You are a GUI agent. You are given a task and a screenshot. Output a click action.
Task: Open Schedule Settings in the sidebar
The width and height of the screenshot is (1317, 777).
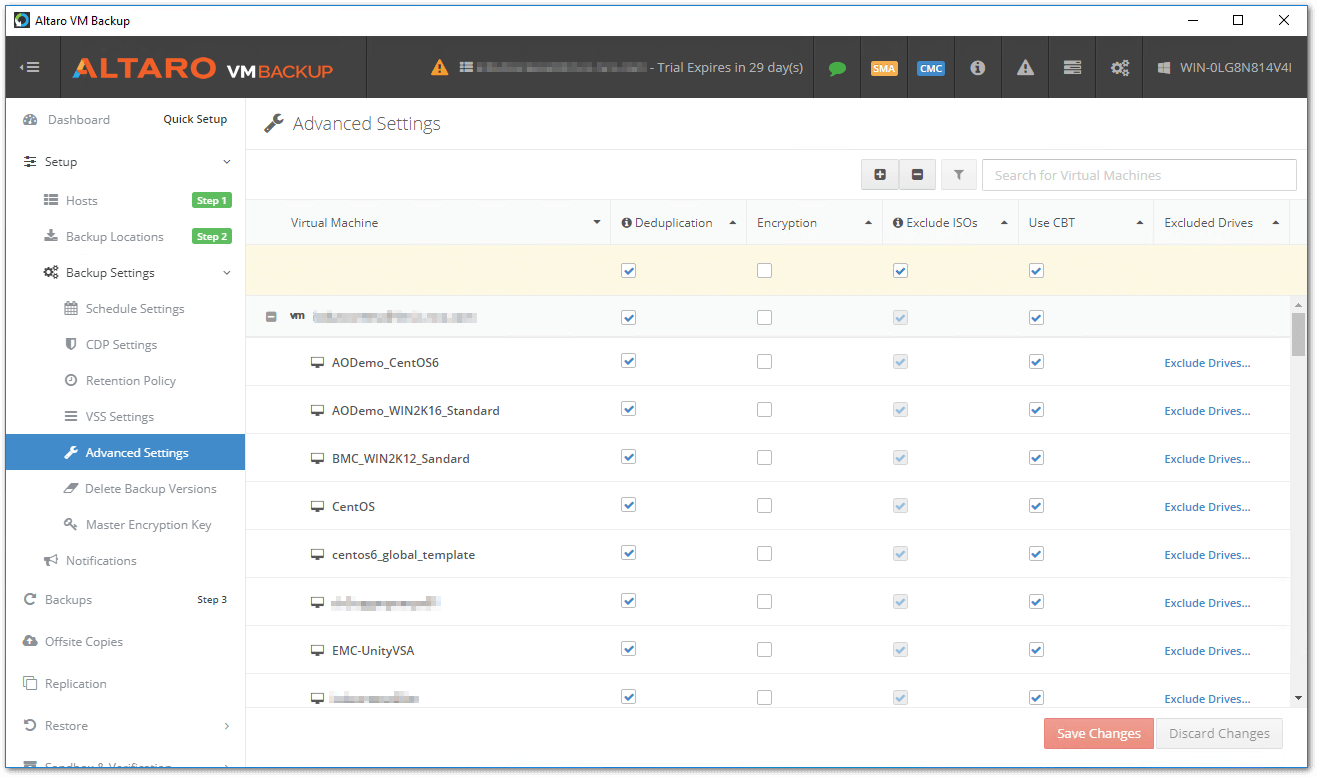point(125,309)
